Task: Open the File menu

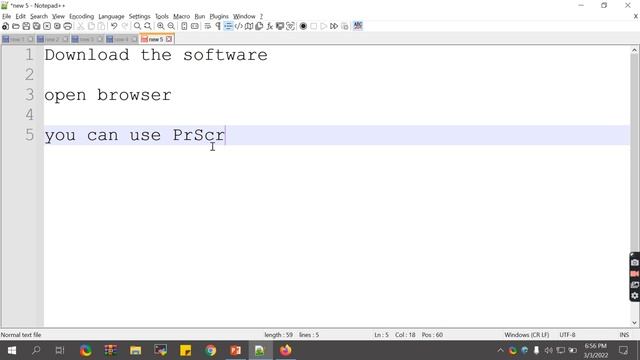Action: tap(7, 16)
